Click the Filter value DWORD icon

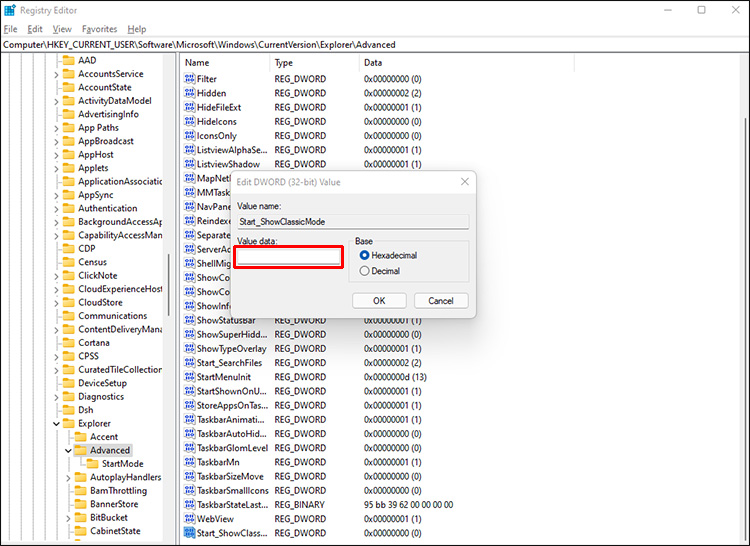pyautogui.click(x=189, y=79)
